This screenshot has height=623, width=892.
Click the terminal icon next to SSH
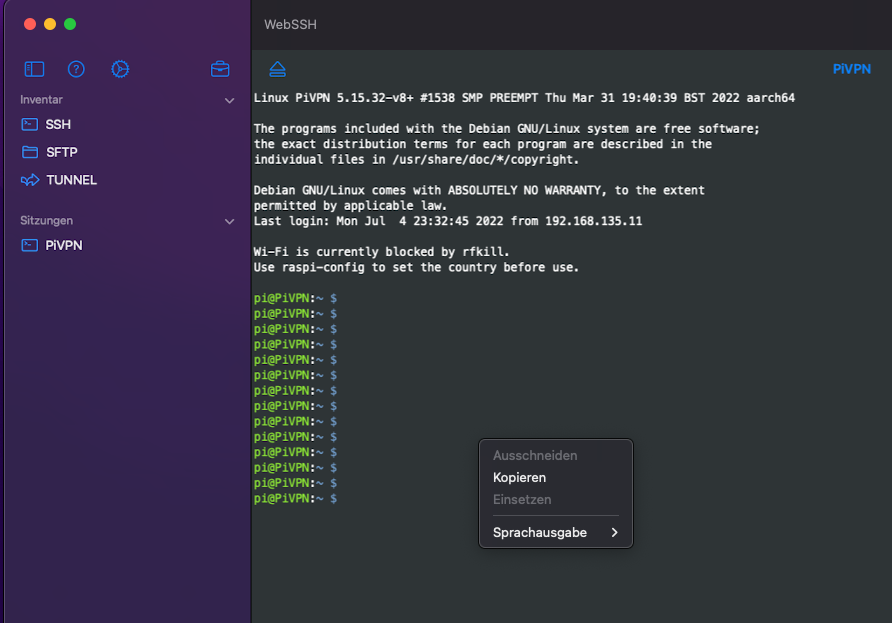[x=30, y=125]
